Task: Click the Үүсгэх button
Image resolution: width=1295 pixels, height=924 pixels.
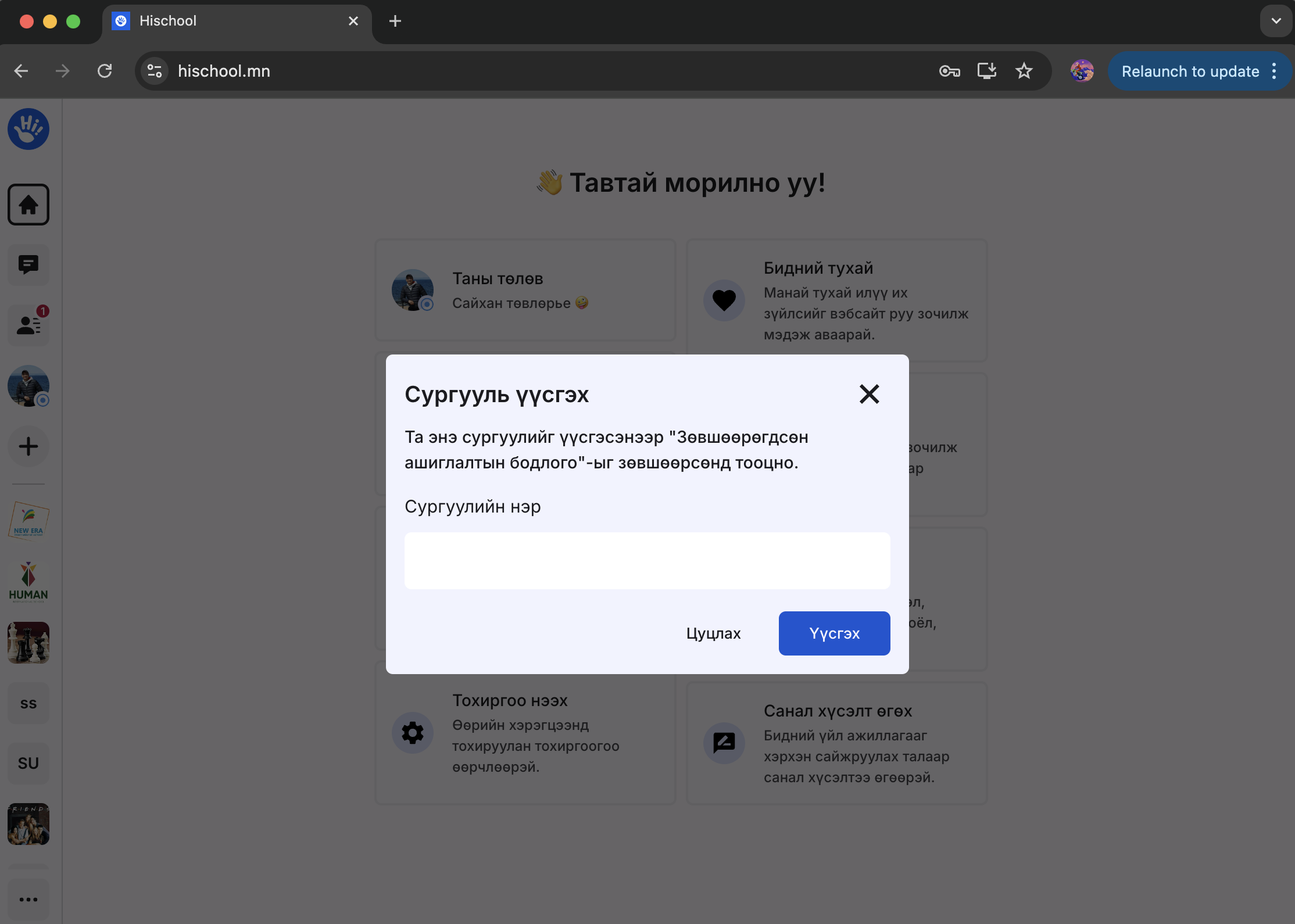Action: coord(834,633)
